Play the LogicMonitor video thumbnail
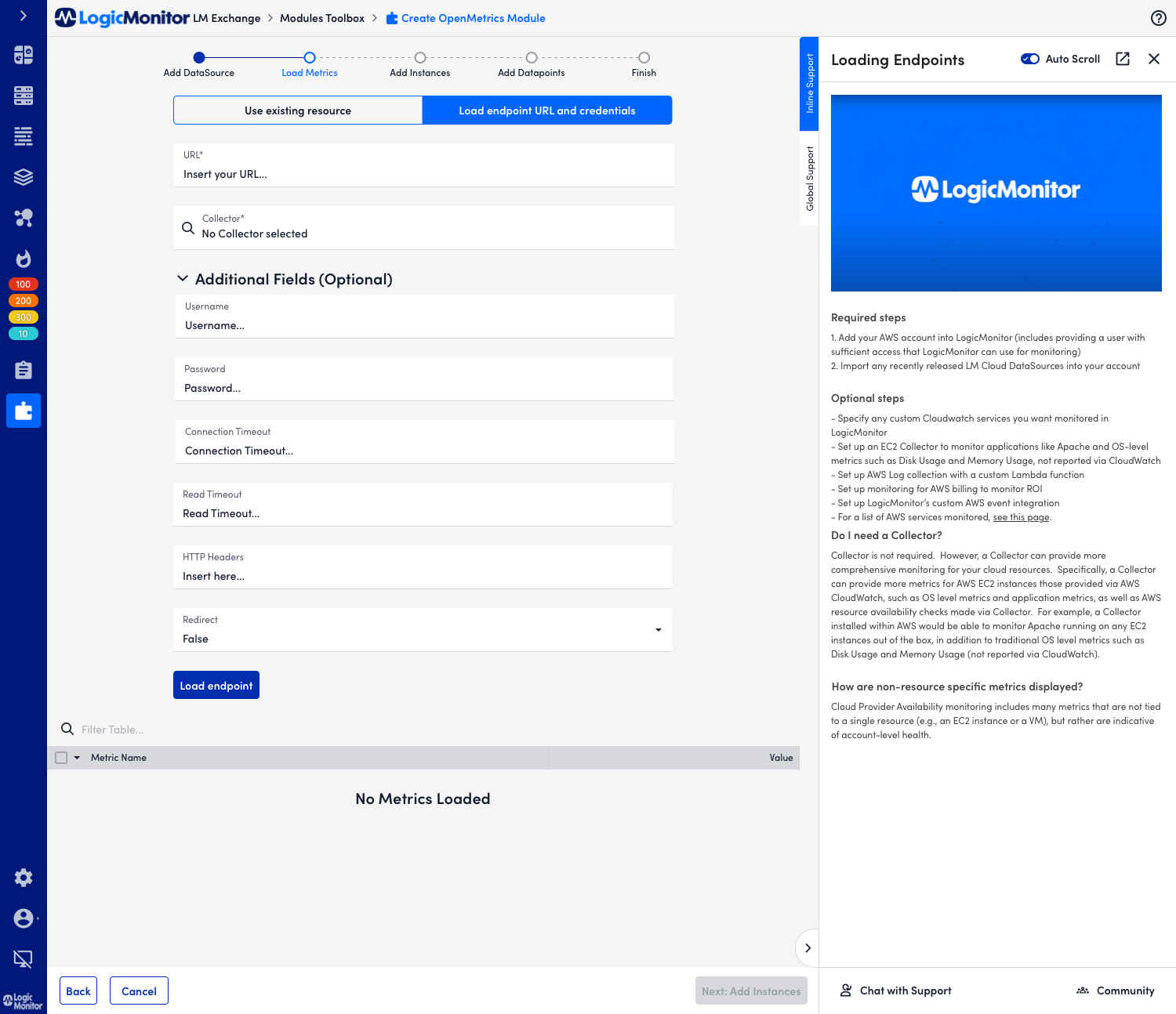1176x1014 pixels. click(996, 193)
